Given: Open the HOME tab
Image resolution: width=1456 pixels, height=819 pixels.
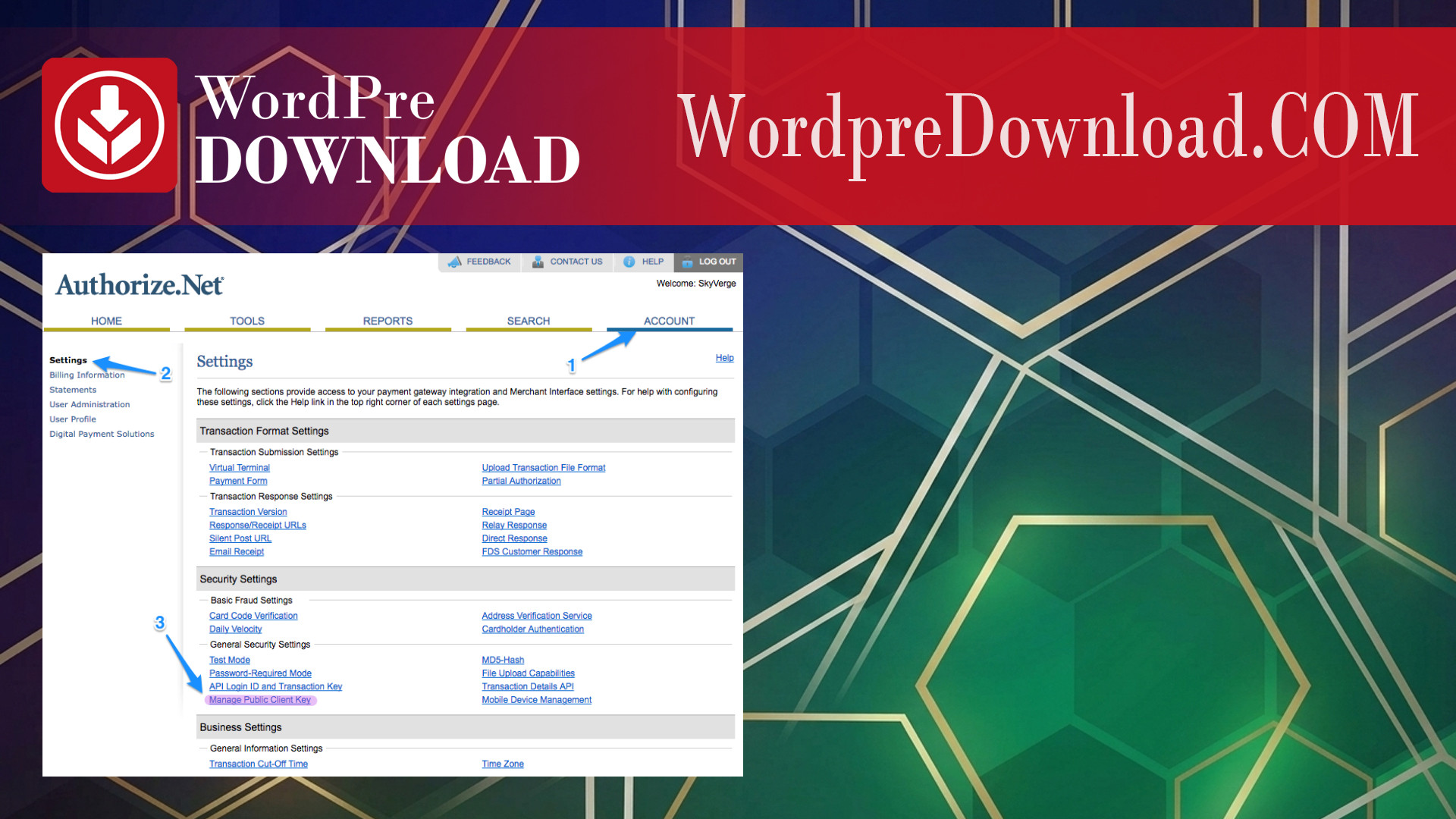Looking at the screenshot, I should (106, 321).
